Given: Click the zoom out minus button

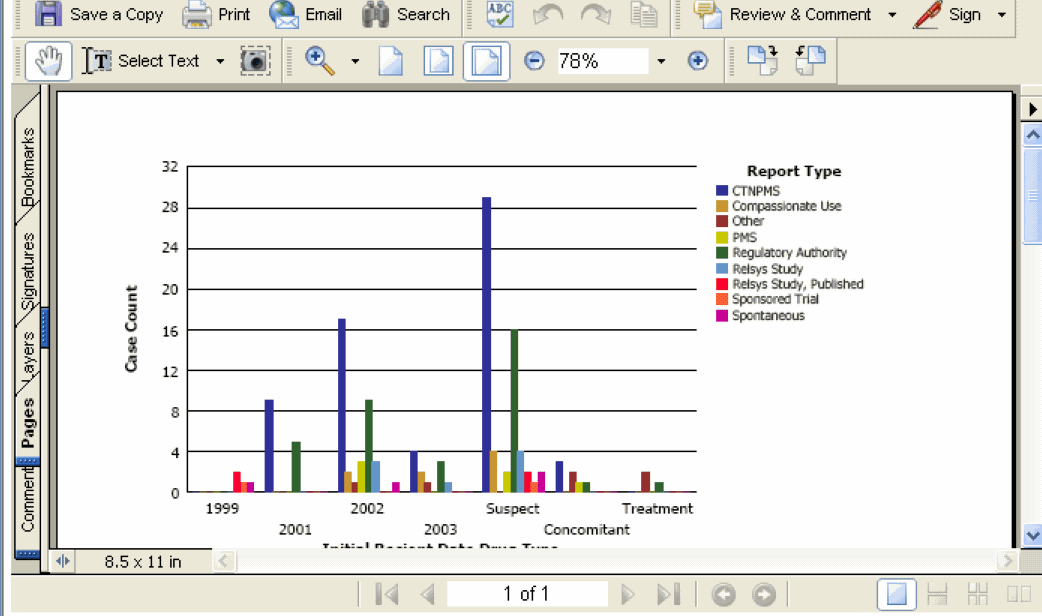Looking at the screenshot, I should click(534, 61).
